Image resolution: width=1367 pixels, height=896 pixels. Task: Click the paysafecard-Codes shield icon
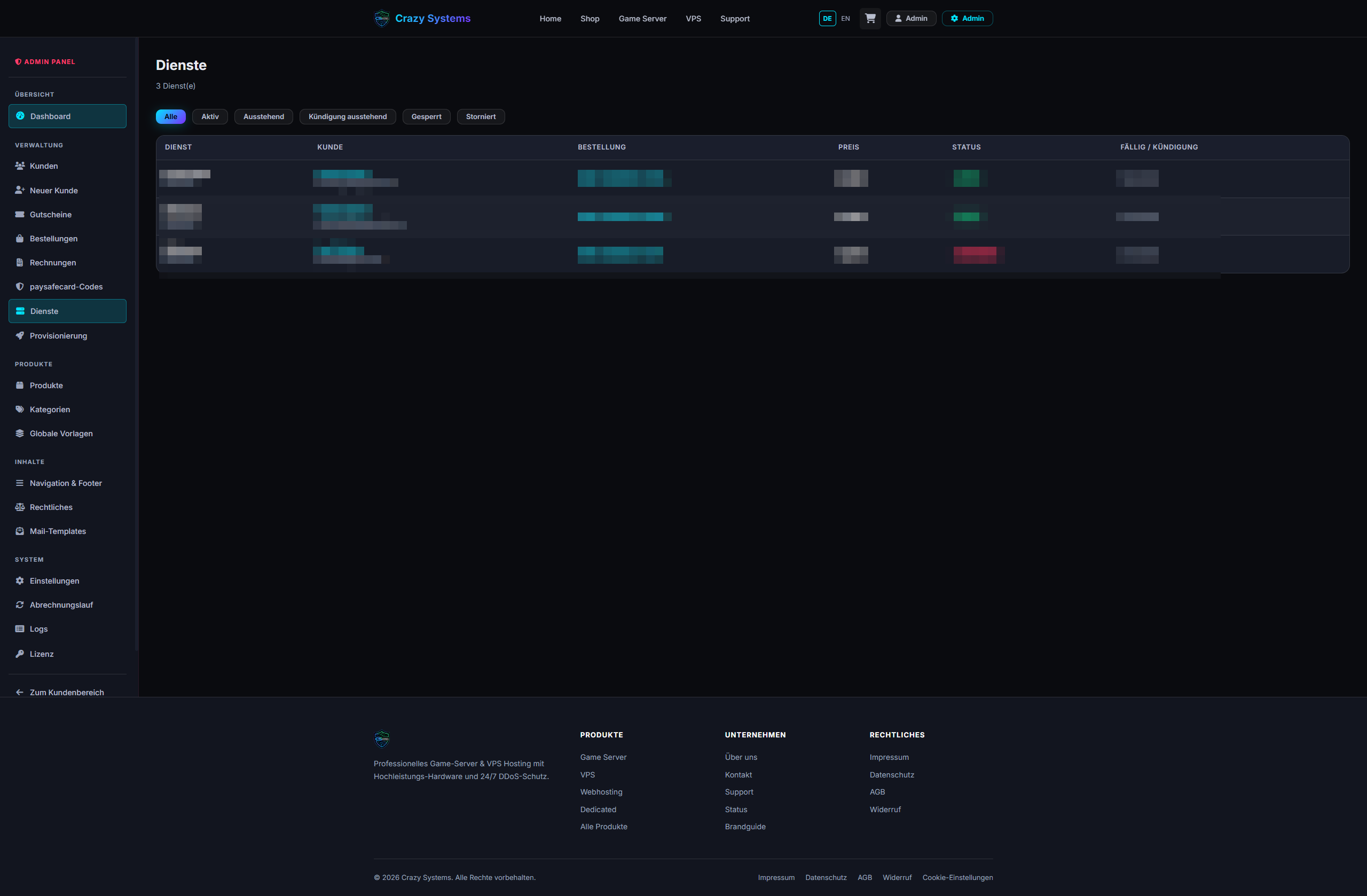20,287
